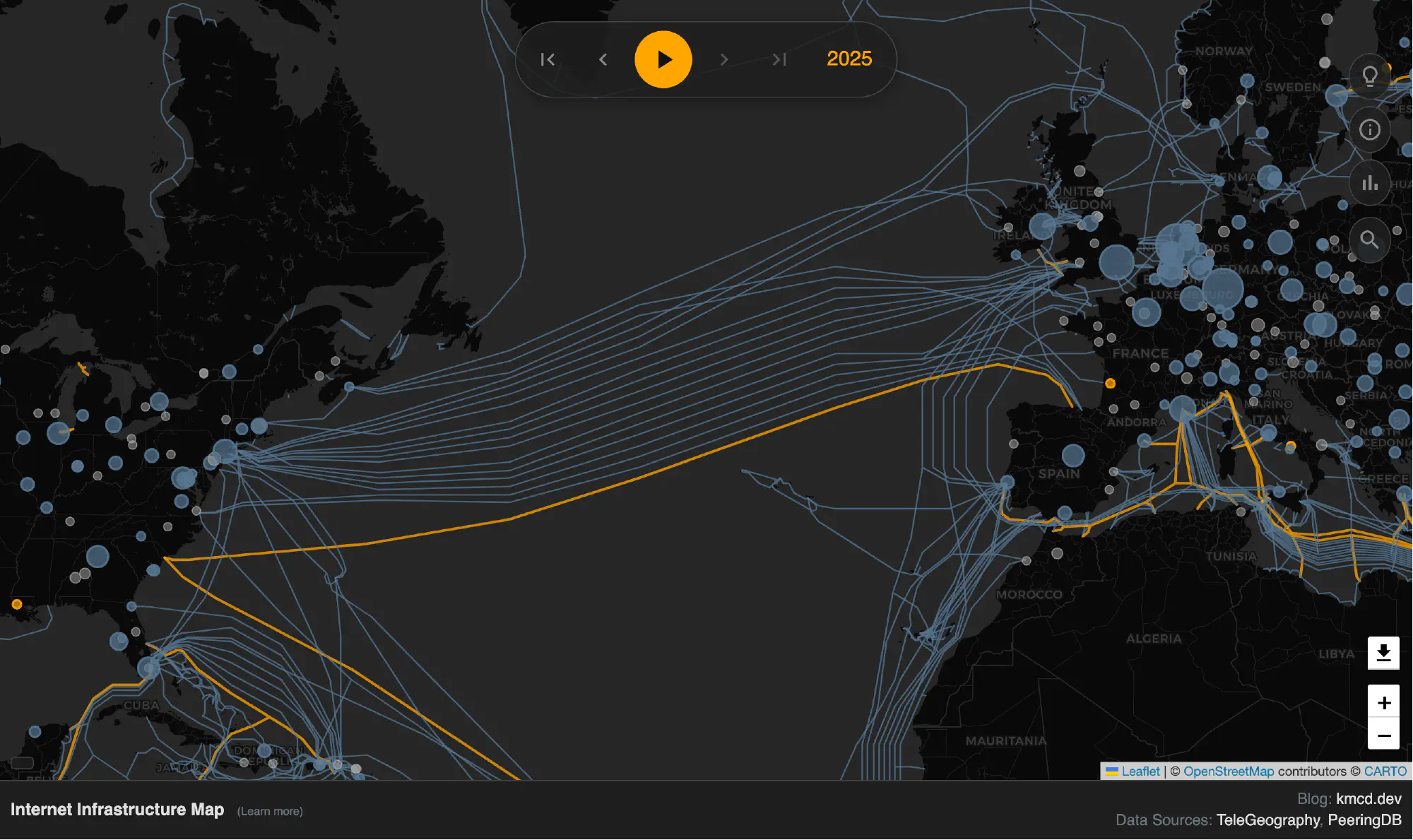Open the map search tool
Screen dimensions: 1413x840
[1369, 239]
